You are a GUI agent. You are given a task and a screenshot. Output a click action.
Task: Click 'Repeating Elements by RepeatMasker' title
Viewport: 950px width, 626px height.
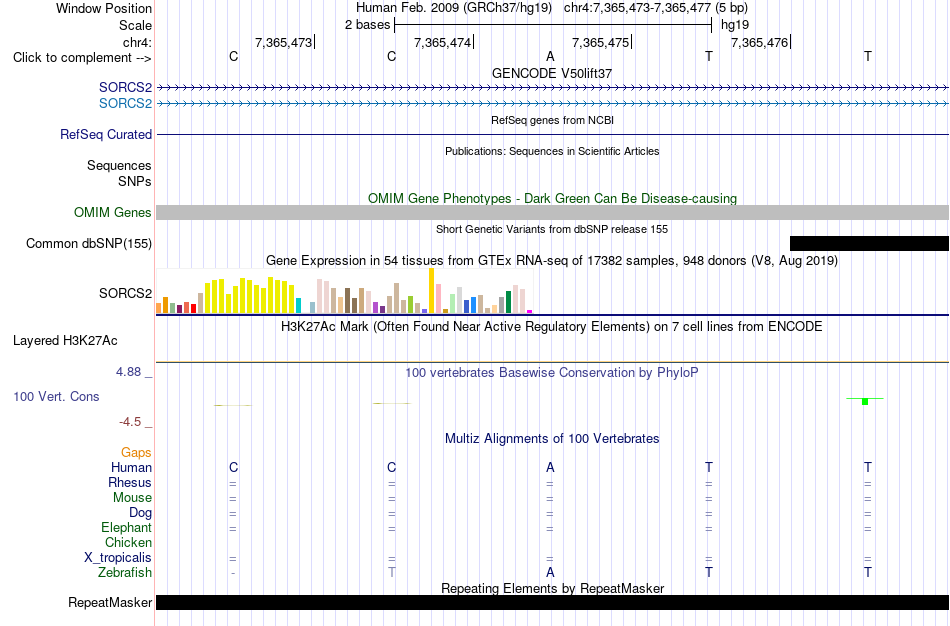pyautogui.click(x=552, y=588)
